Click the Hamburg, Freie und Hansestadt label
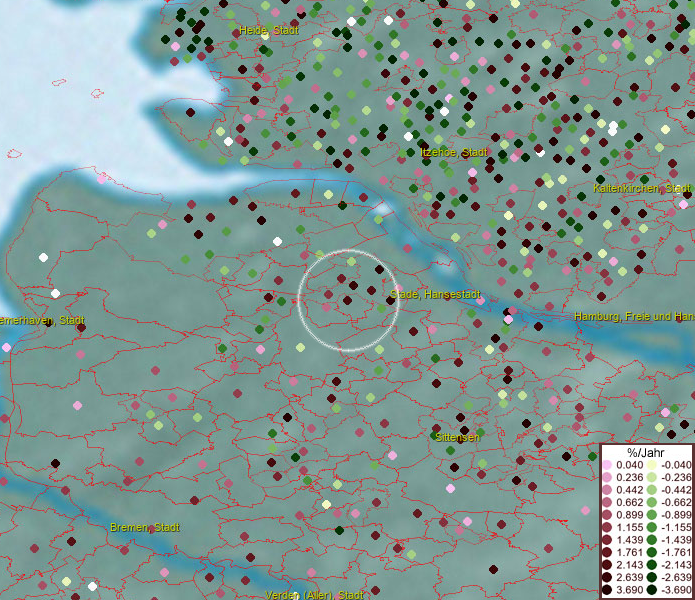This screenshot has width=695, height=600. (634, 316)
